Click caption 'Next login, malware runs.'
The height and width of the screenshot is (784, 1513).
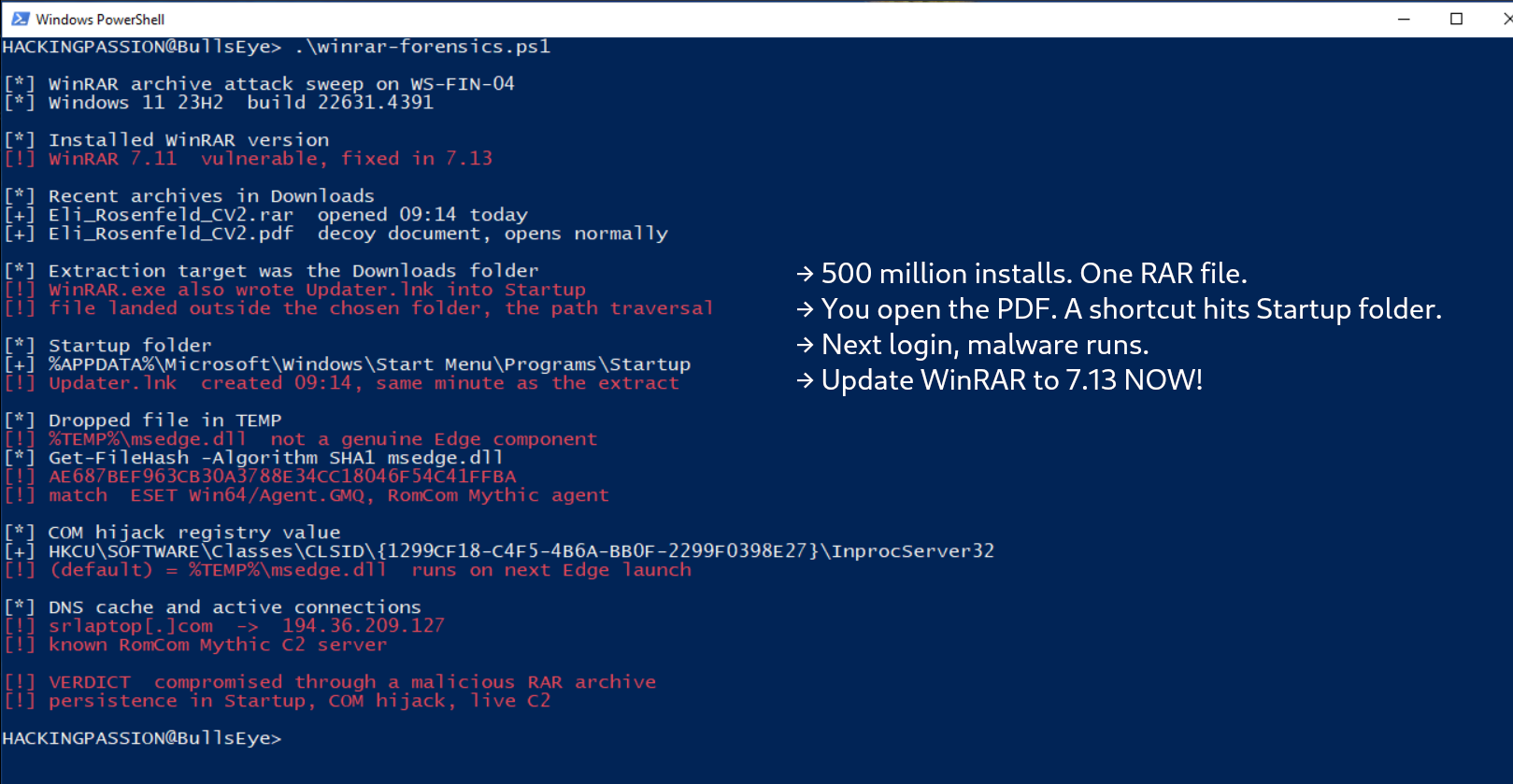point(985,345)
